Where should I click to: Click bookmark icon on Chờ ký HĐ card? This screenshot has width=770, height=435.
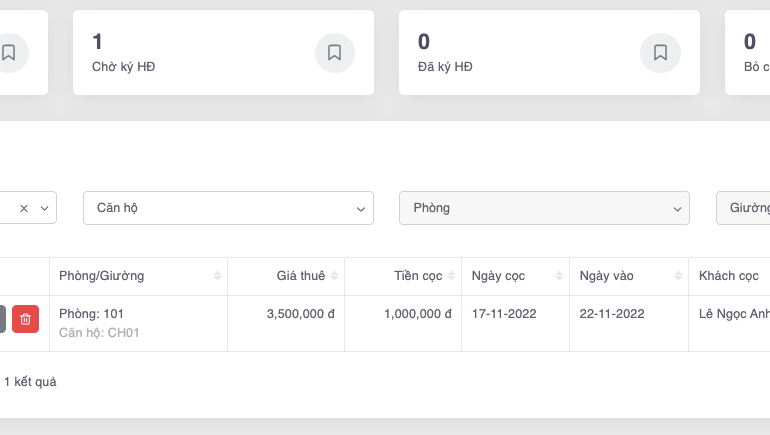click(335, 53)
